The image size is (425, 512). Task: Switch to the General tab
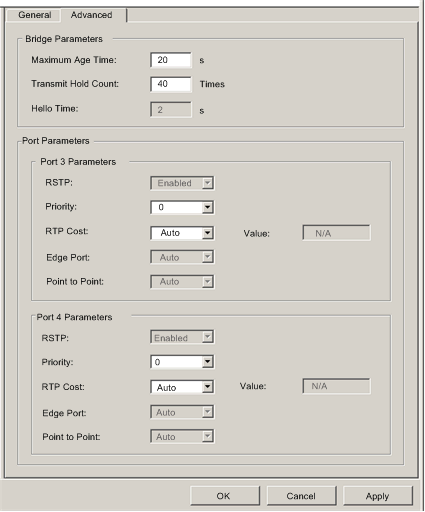[x=34, y=15]
